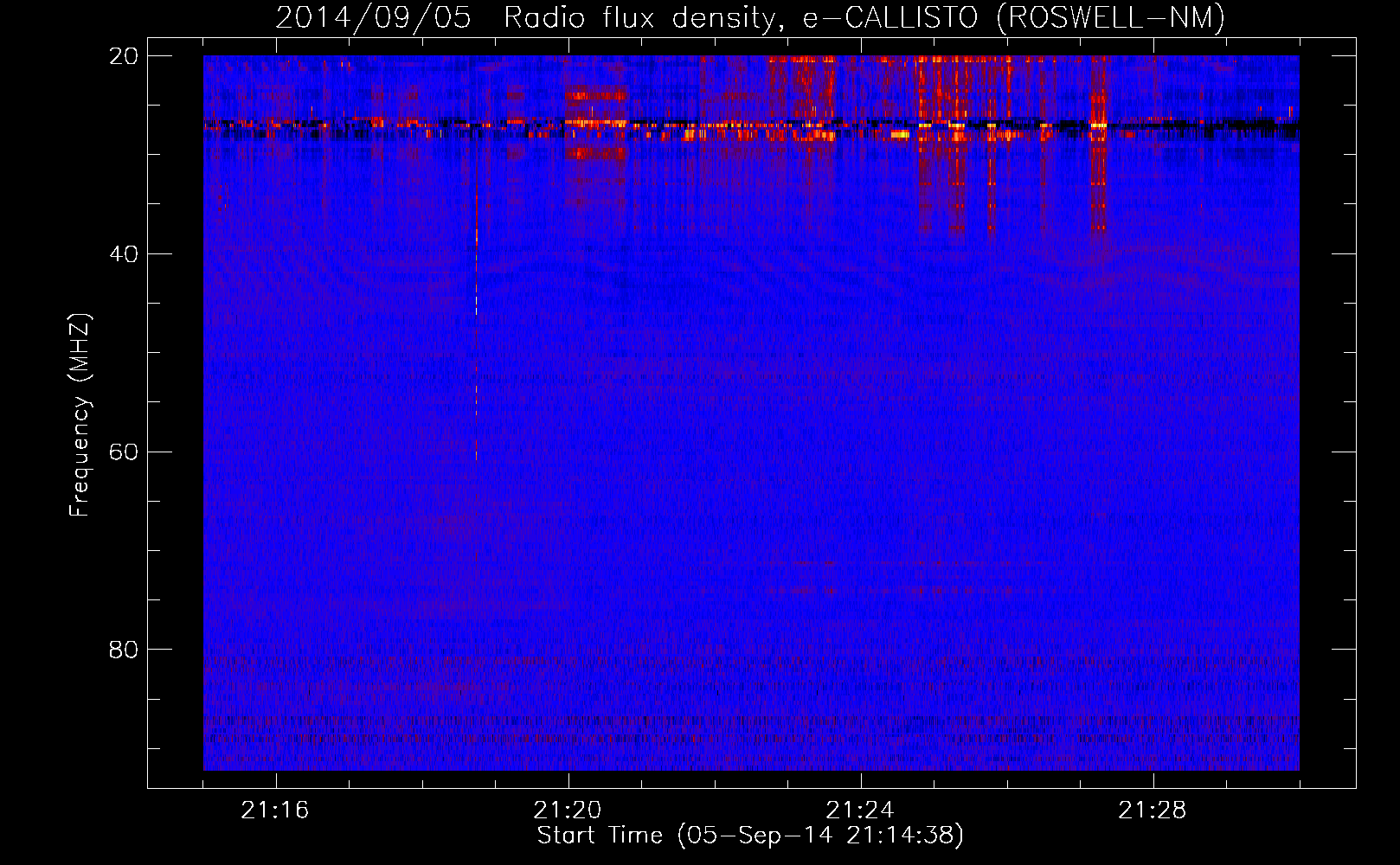This screenshot has height=865, width=1400.
Task: Click the 60 frequency tick label
Action: coord(123,452)
